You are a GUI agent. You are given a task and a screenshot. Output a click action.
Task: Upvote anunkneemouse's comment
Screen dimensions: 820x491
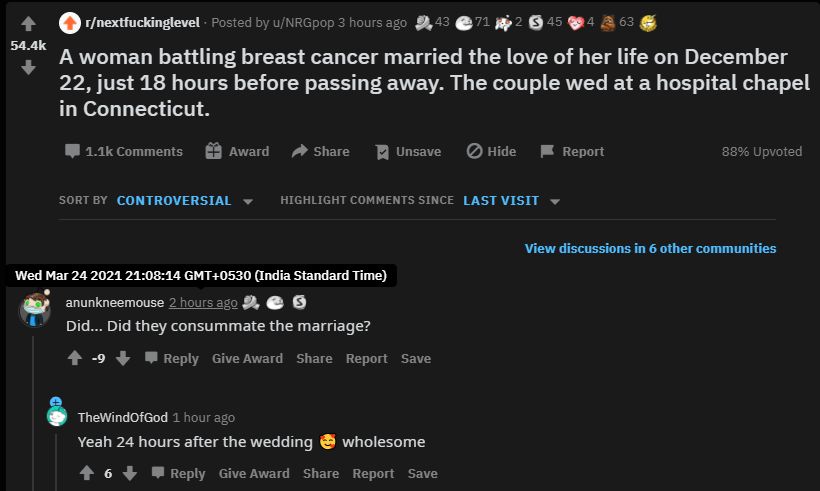pyautogui.click(x=75, y=358)
